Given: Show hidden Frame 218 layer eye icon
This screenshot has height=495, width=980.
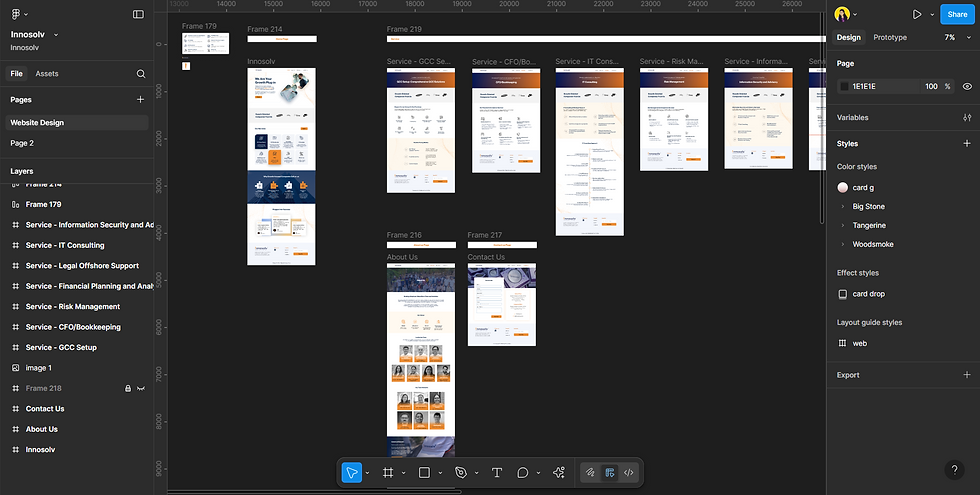Looking at the screenshot, I should pyautogui.click(x=141, y=388).
